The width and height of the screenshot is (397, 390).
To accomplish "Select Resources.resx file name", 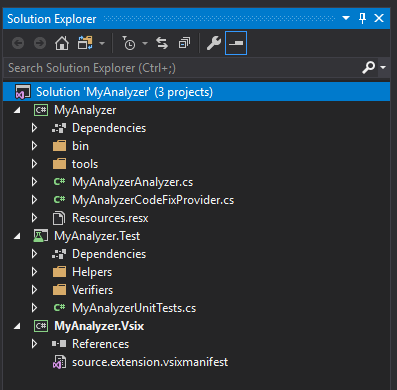I will [110, 218].
